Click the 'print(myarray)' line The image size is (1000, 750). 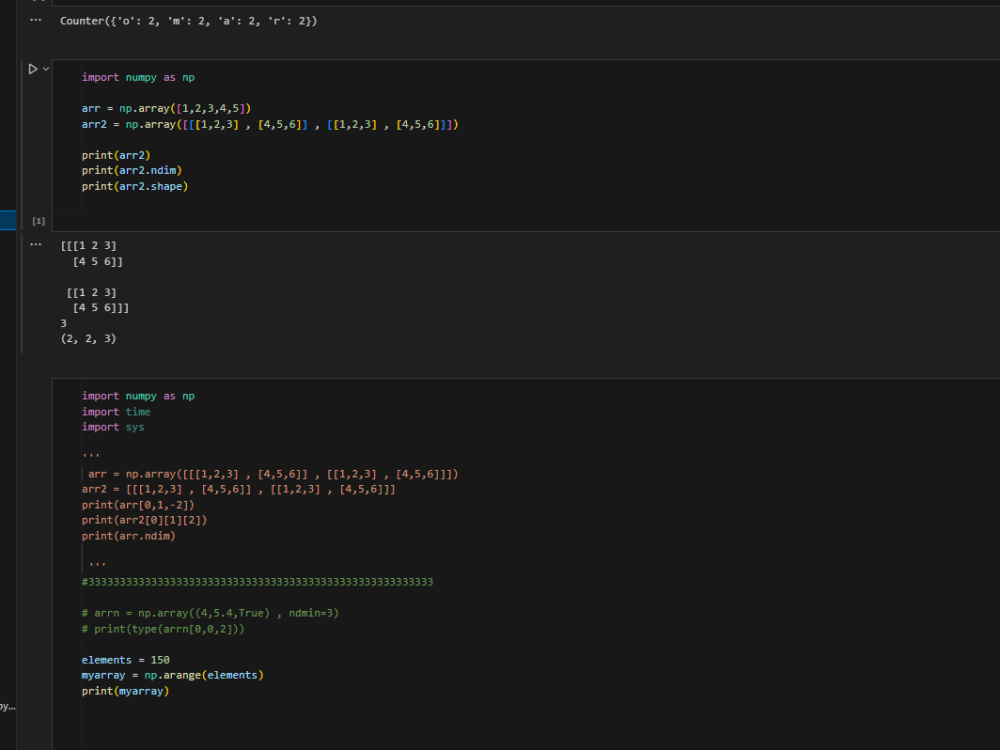126,691
